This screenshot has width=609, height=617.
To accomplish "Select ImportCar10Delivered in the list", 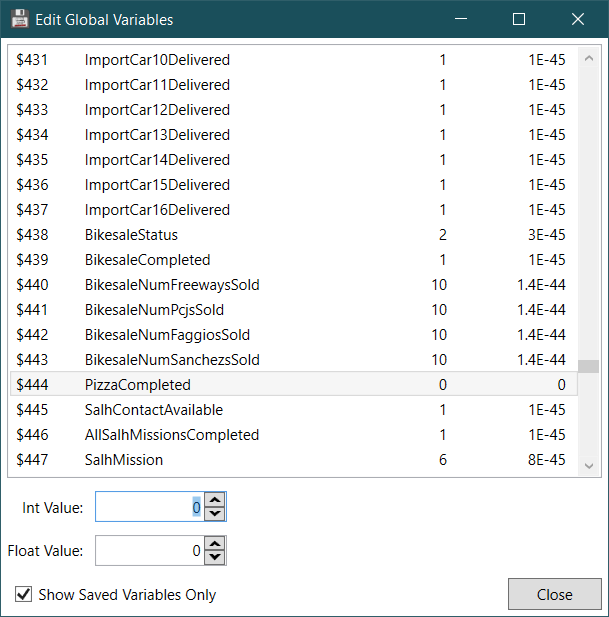I will coord(157,60).
